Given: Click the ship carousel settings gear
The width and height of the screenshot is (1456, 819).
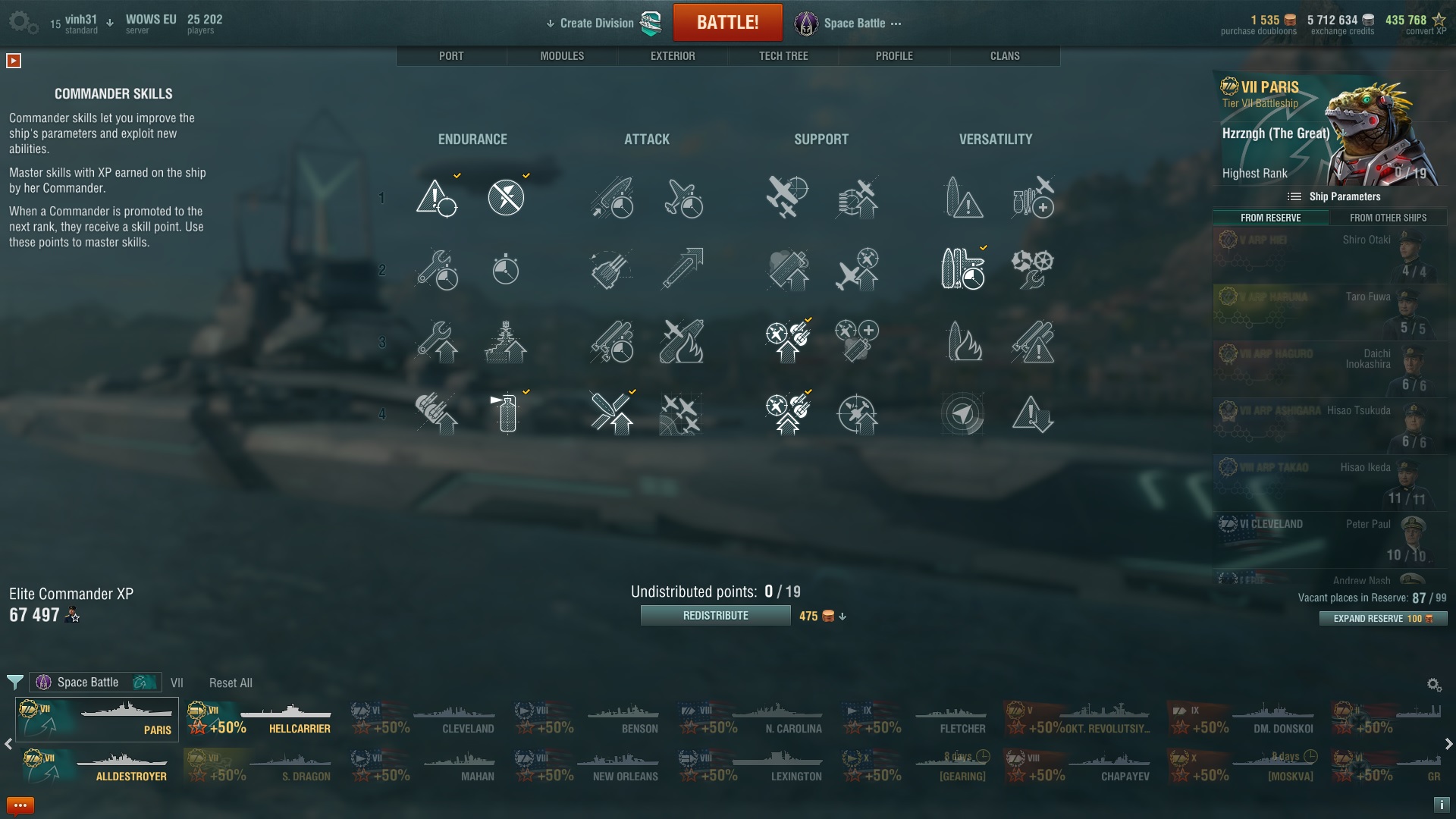Looking at the screenshot, I should 1434,685.
